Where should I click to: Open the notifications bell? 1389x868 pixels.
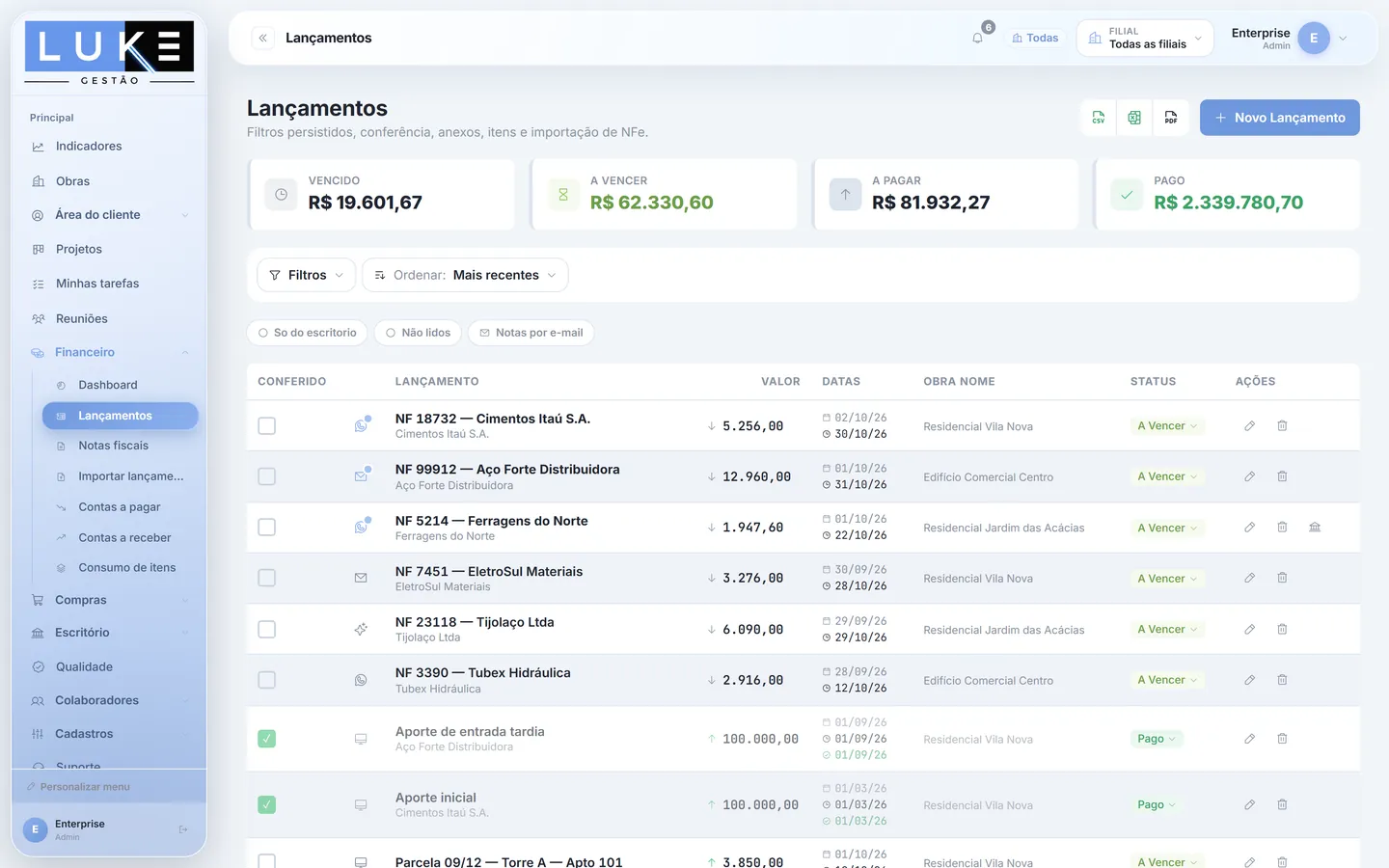tap(978, 38)
